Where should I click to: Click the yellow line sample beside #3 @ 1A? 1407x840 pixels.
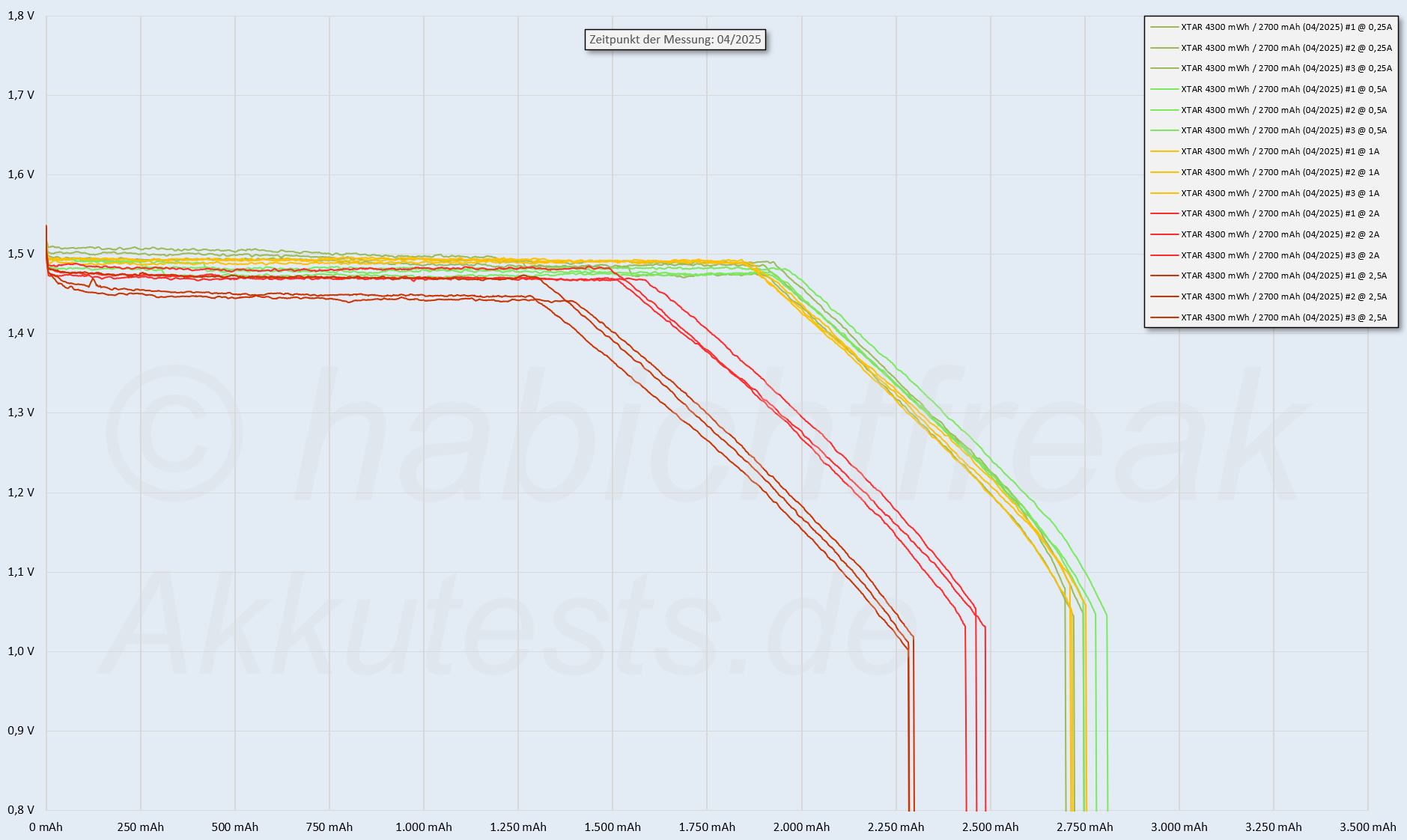pyautogui.click(x=1164, y=193)
